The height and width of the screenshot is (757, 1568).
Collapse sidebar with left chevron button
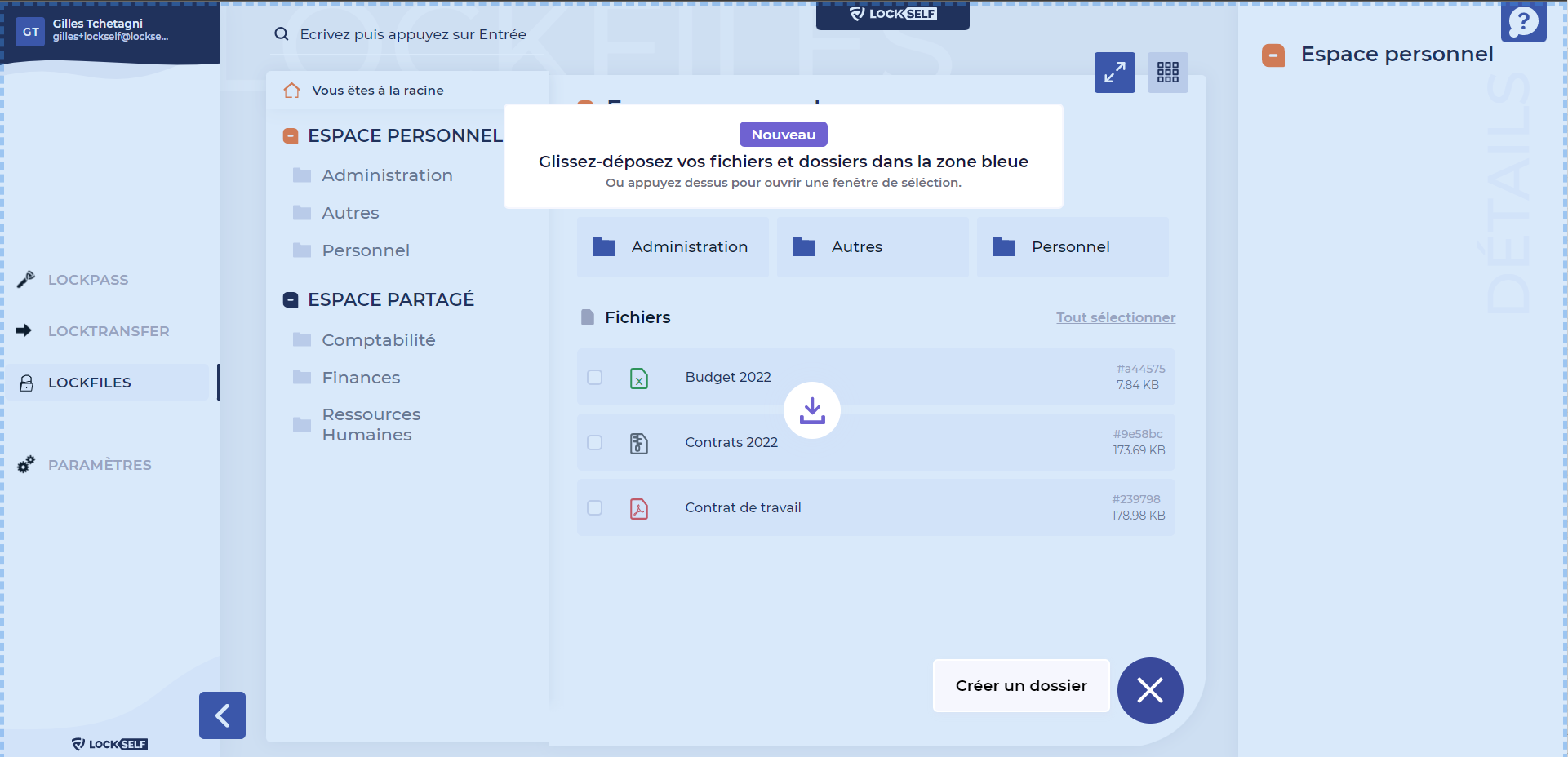coord(222,715)
